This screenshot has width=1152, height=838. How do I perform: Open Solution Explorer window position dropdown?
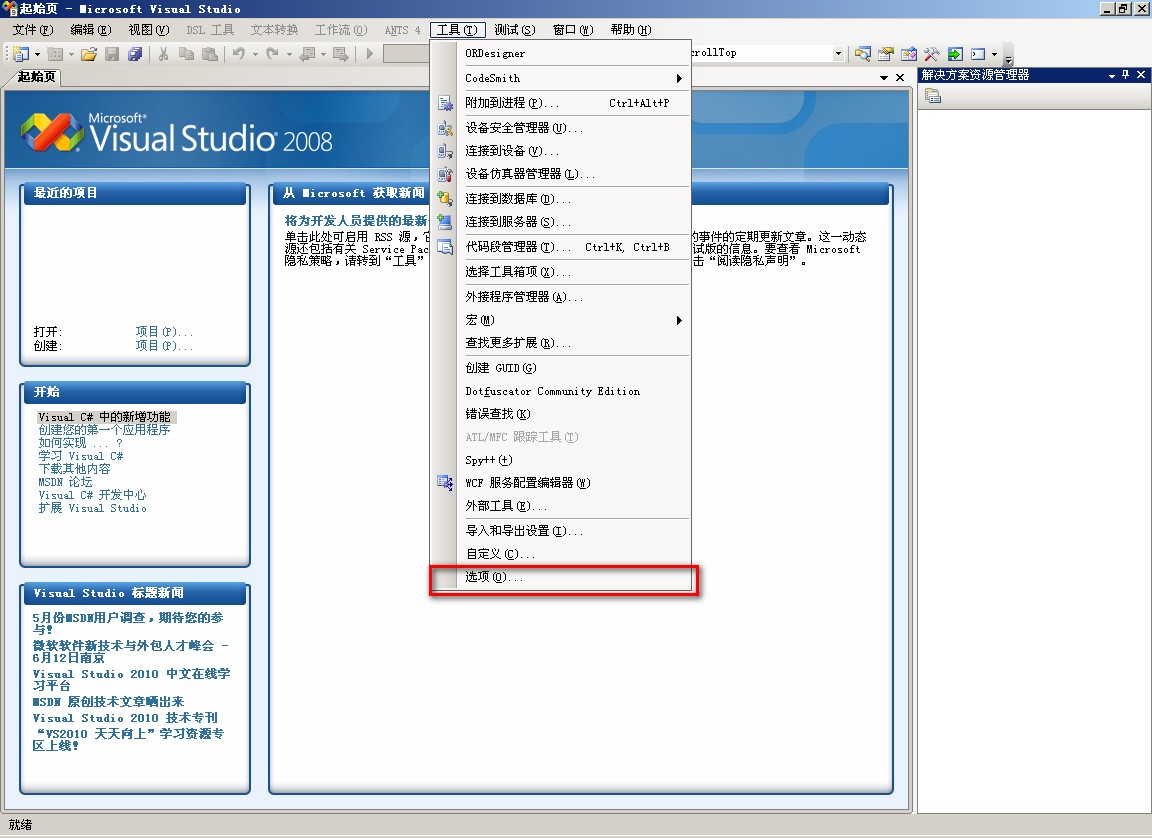[x=1112, y=75]
